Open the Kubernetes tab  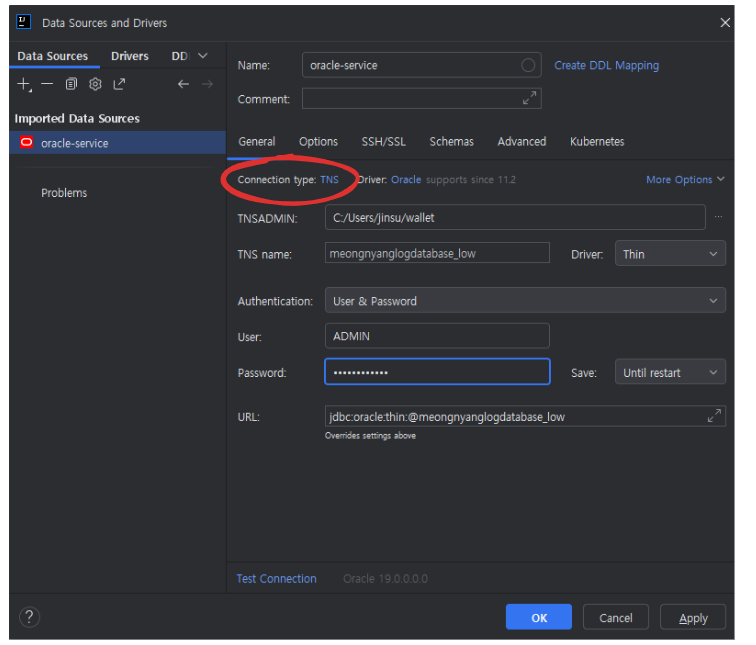click(x=597, y=141)
